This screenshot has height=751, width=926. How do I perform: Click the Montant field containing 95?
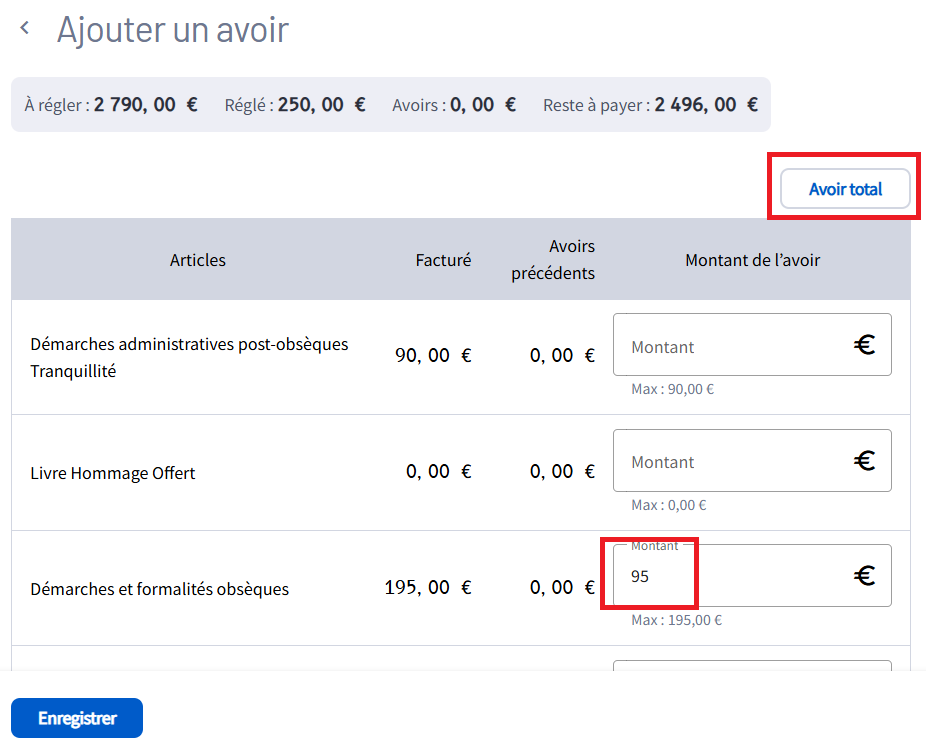click(x=730, y=577)
